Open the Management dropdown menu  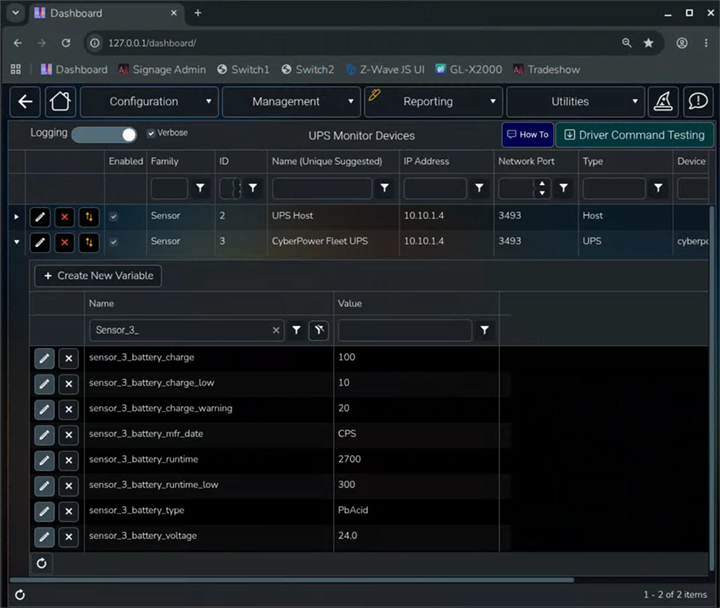click(x=292, y=101)
